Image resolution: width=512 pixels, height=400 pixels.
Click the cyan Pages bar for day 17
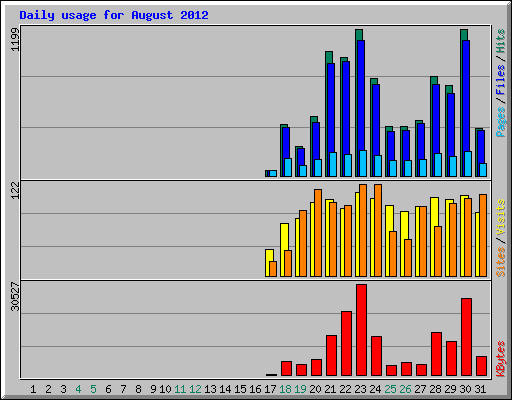coord(273,173)
